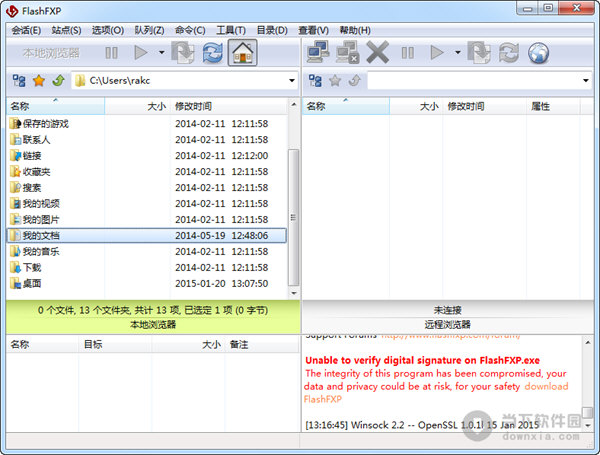
Task: Click the remote pane transfer queue icon
Action: [479, 52]
